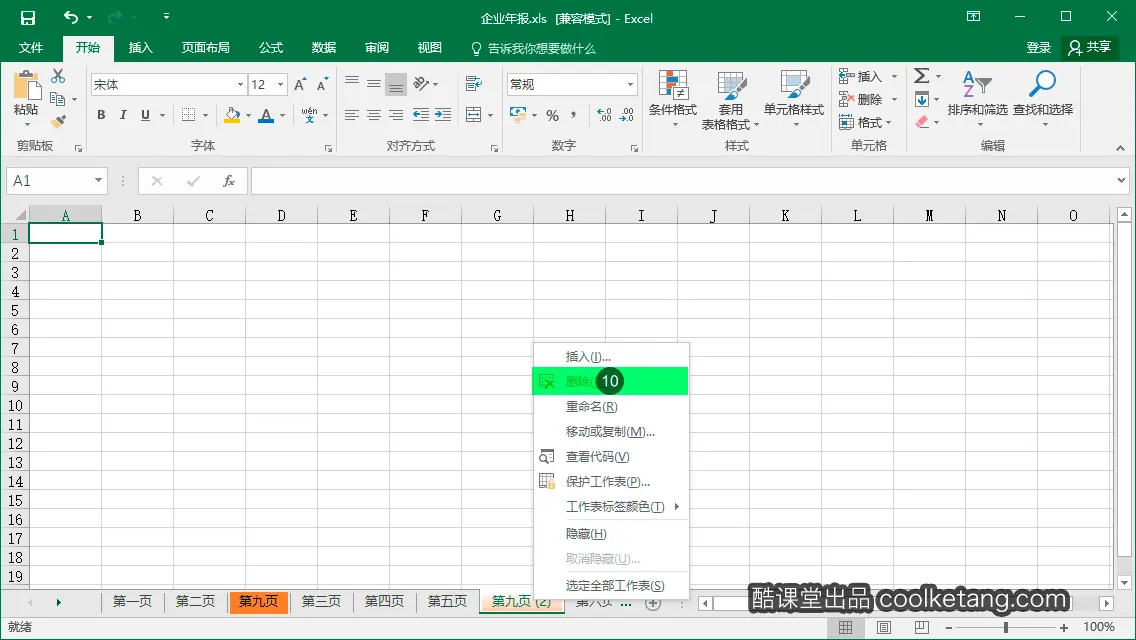Image resolution: width=1136 pixels, height=640 pixels.
Task: Click the Undo arrow icon
Action: tap(71, 17)
